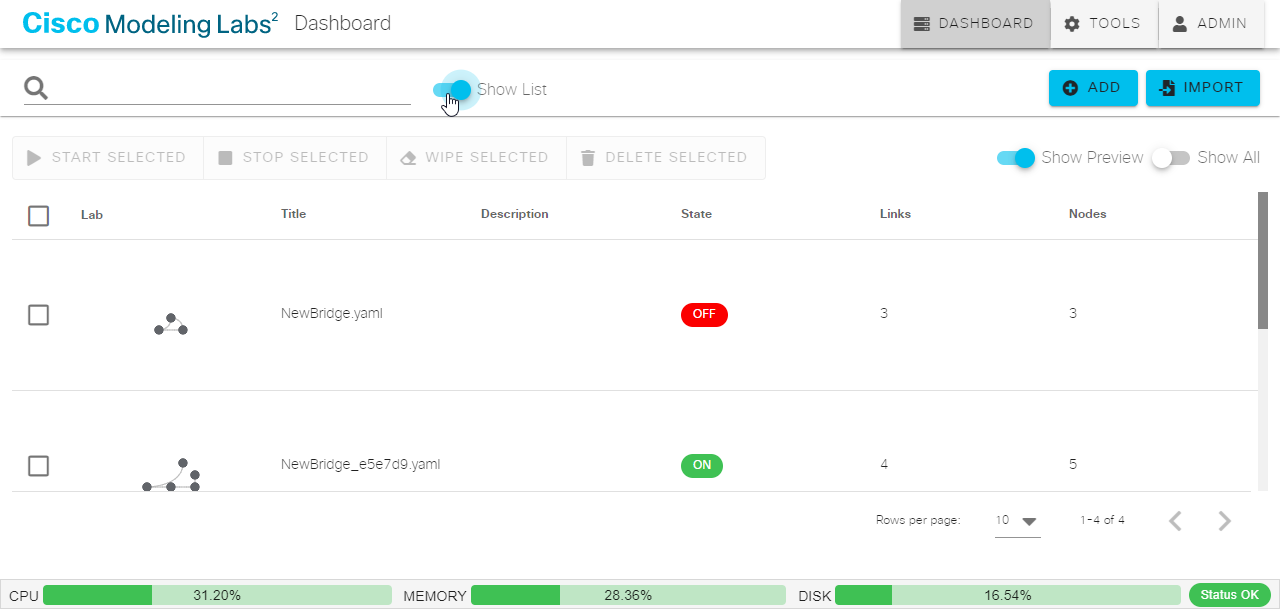Screen dimensions: 1280x609
Task: Check the NewBridge.yaml row checkbox
Action: point(38,315)
